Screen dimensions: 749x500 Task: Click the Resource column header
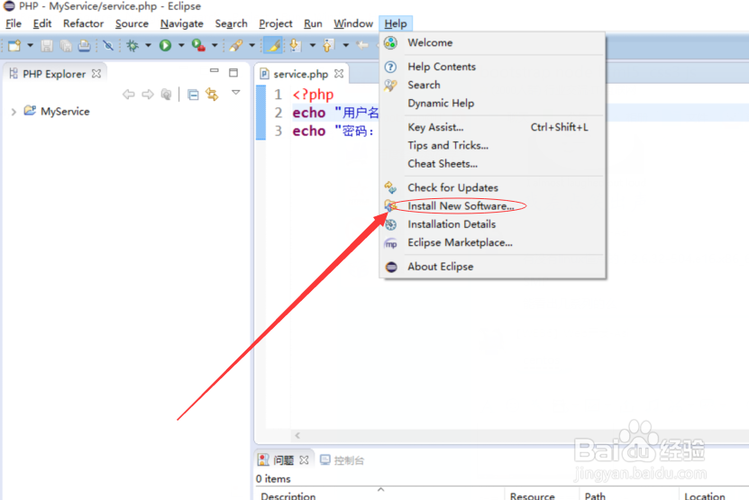pyautogui.click(x=532, y=496)
